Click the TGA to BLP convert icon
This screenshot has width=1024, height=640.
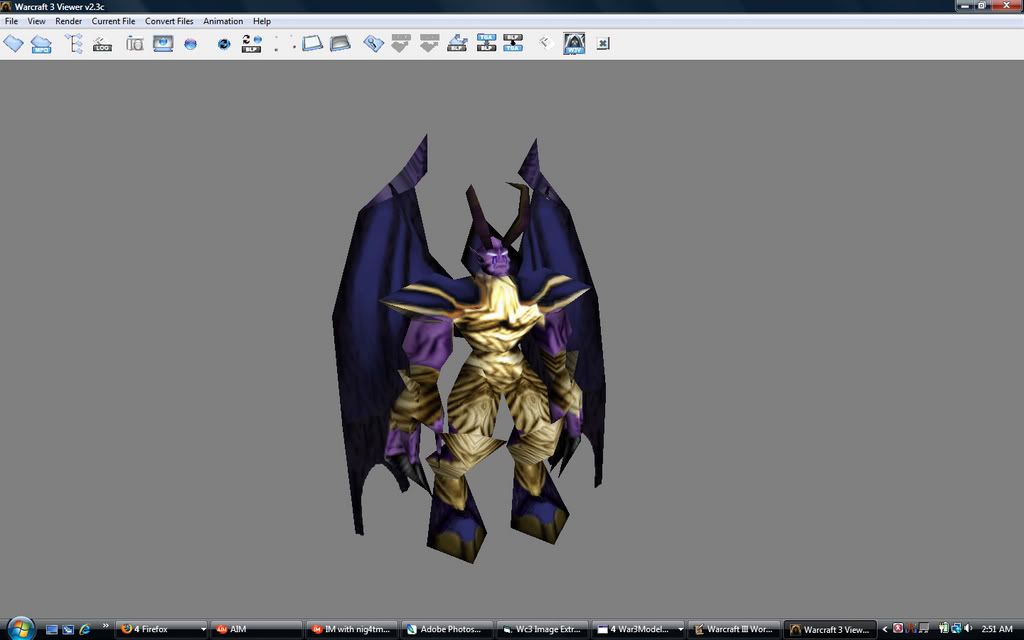[x=486, y=44]
